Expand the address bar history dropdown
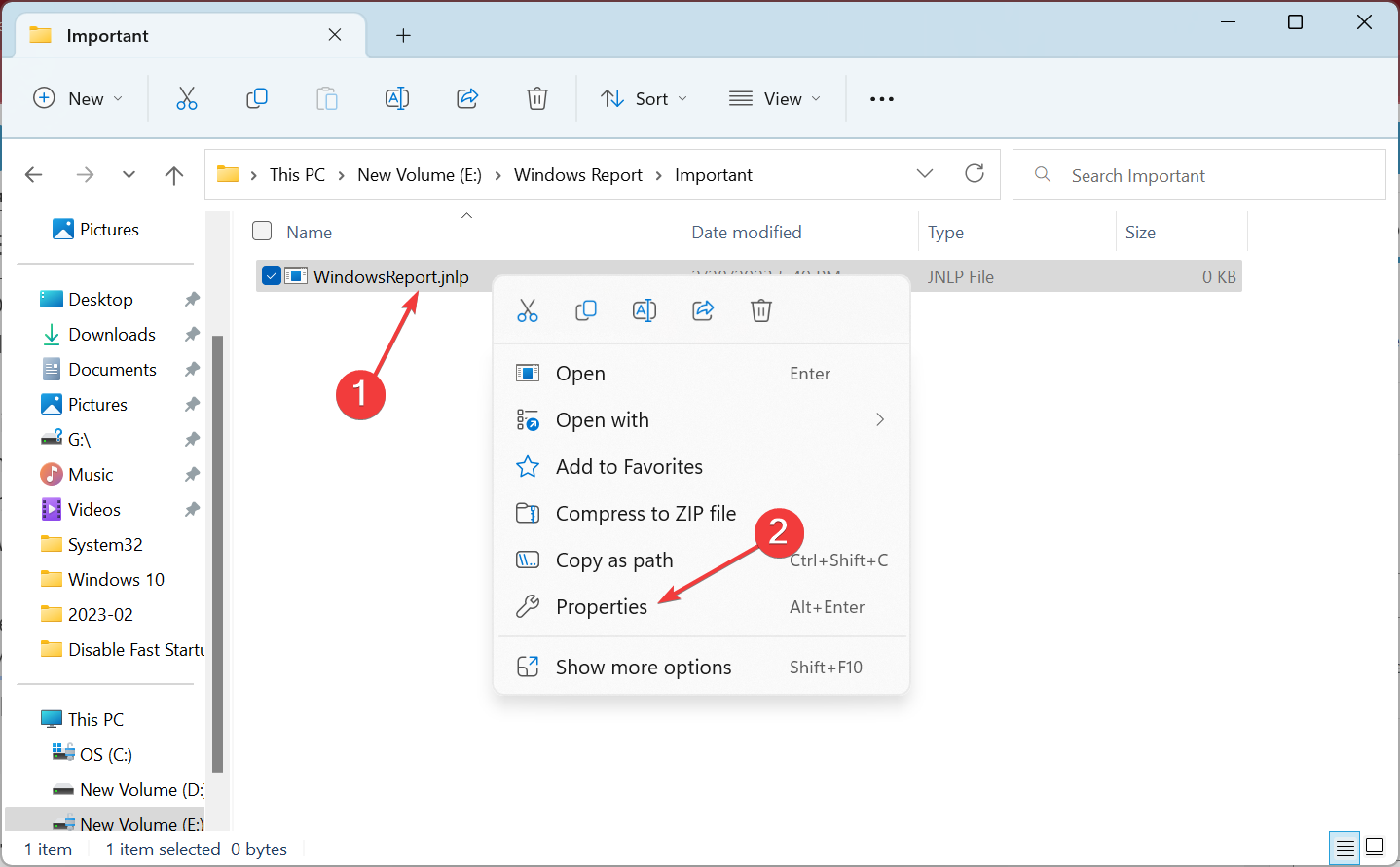The width and height of the screenshot is (1400, 867). [925, 173]
